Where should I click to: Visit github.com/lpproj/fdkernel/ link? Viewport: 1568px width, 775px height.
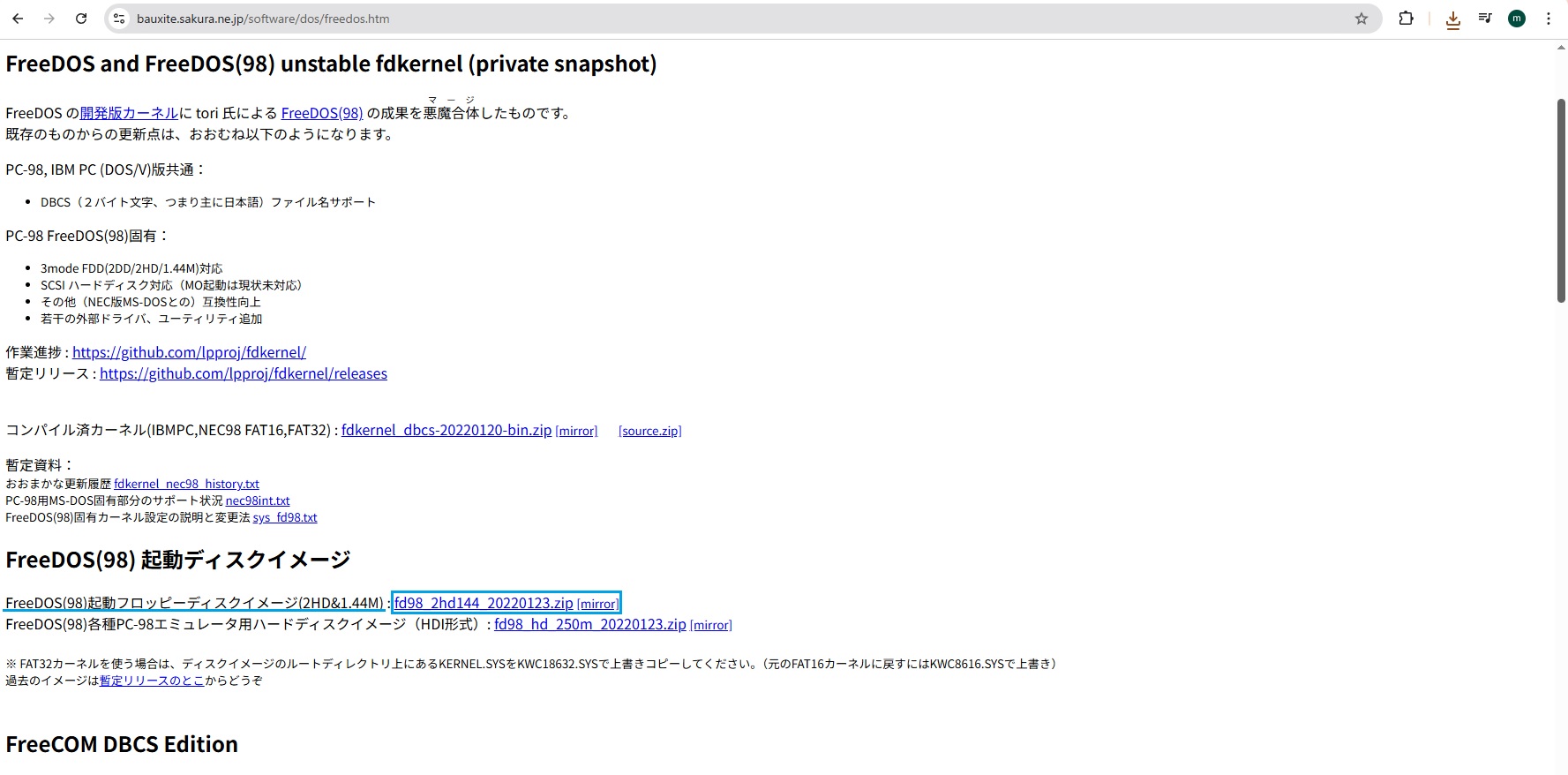[x=189, y=352]
